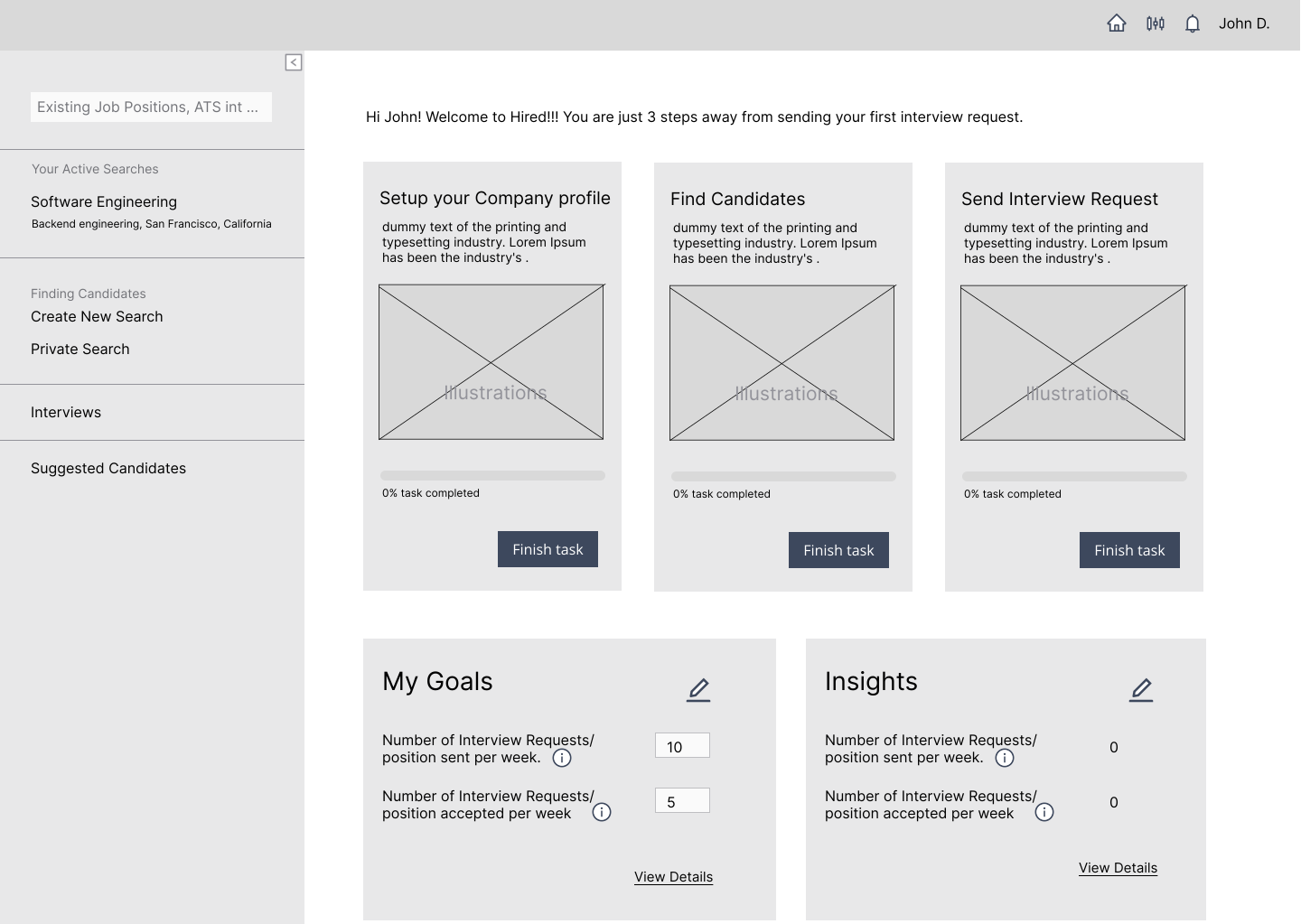Open info icon beside Insights sent metric
1301x924 pixels.
point(1005,758)
